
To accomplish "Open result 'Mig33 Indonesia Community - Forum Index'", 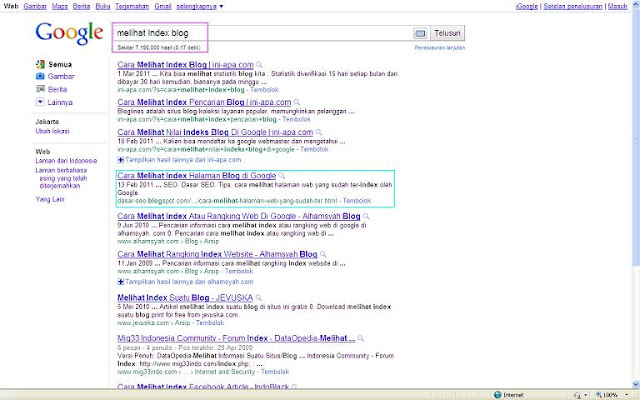I will [236, 338].
